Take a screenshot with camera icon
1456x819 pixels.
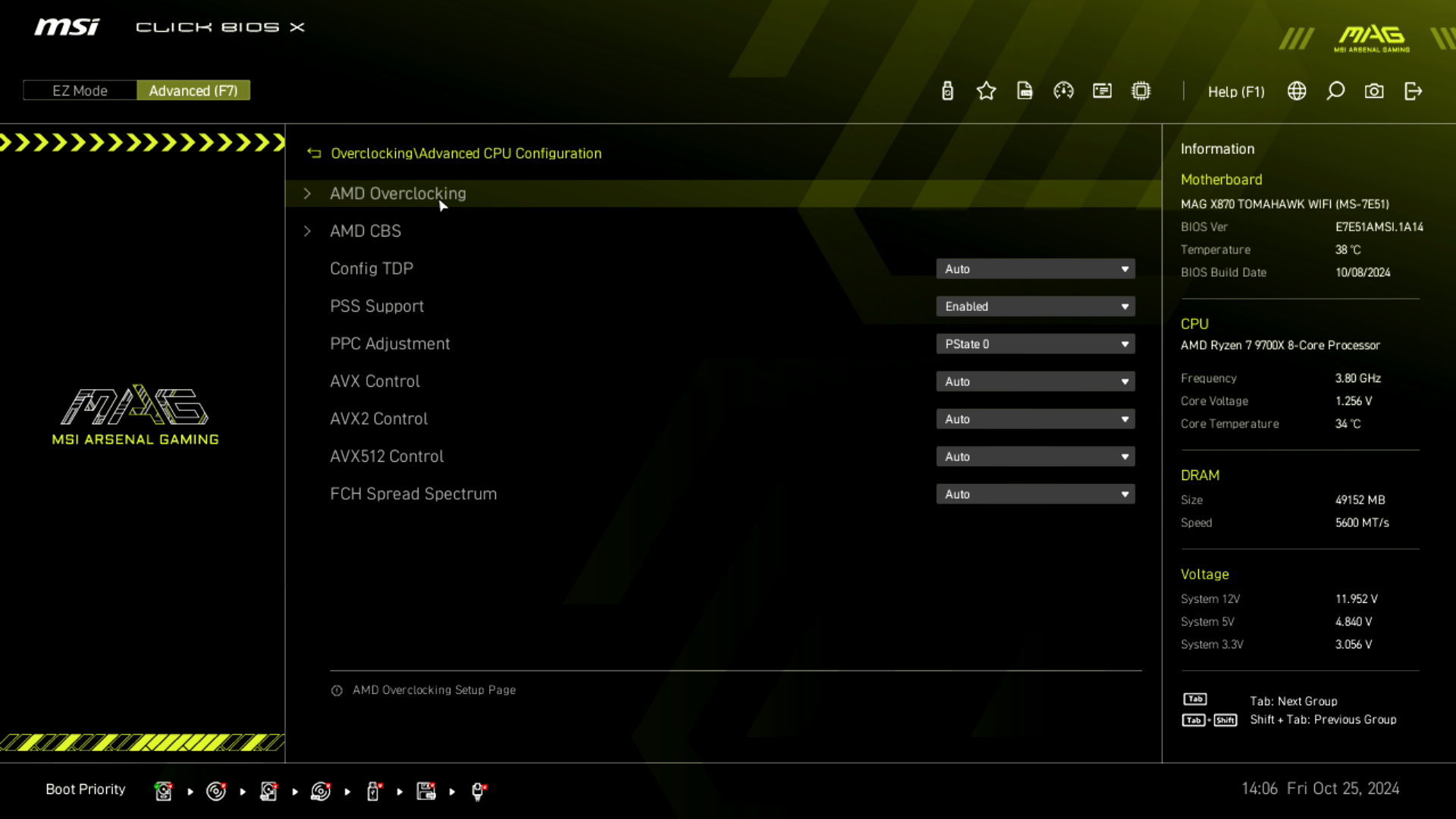point(1374,91)
